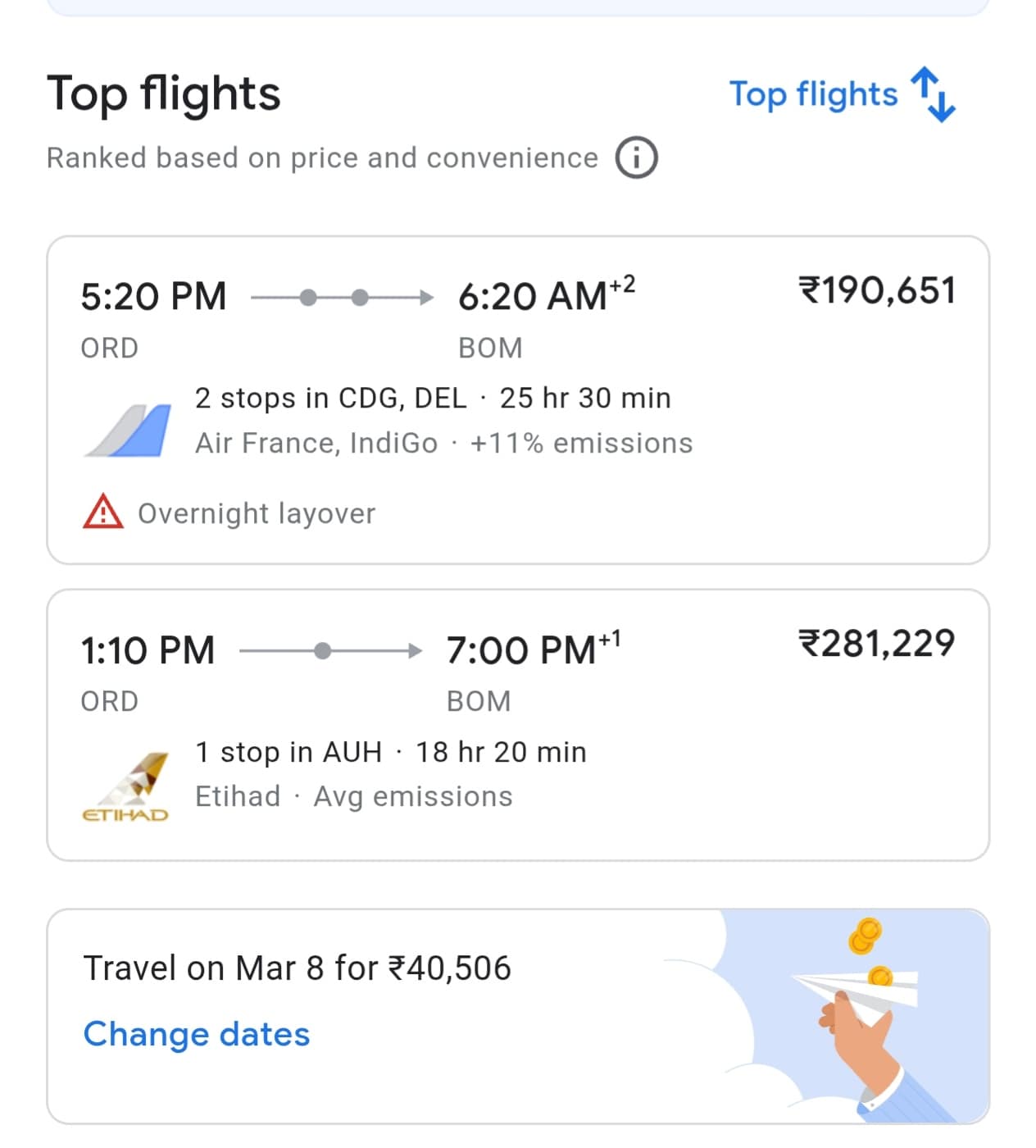This screenshot has height=1148, width=1036.
Task: Click the Etihad airline logo
Action: click(126, 787)
